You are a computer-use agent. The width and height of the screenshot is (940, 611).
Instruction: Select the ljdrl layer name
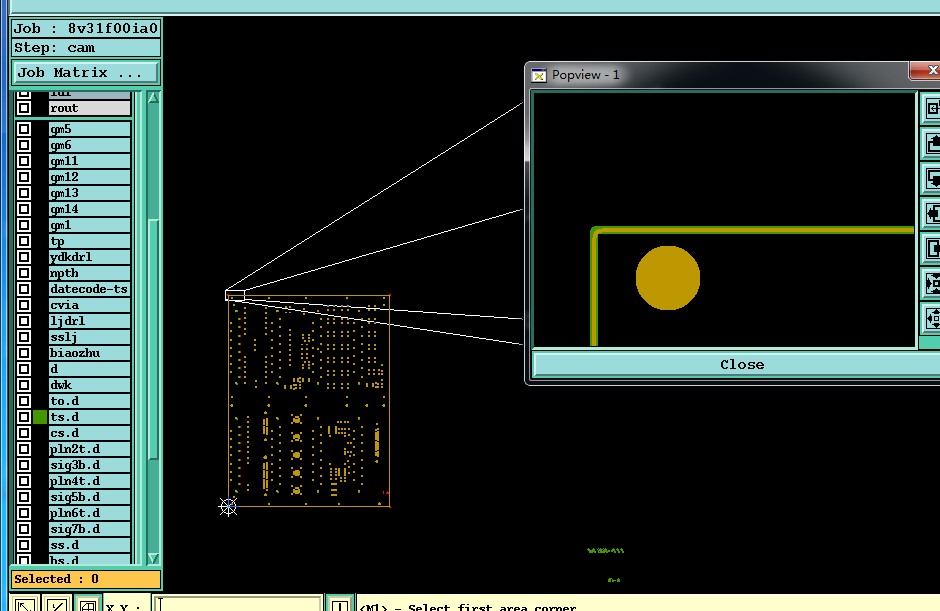click(89, 321)
